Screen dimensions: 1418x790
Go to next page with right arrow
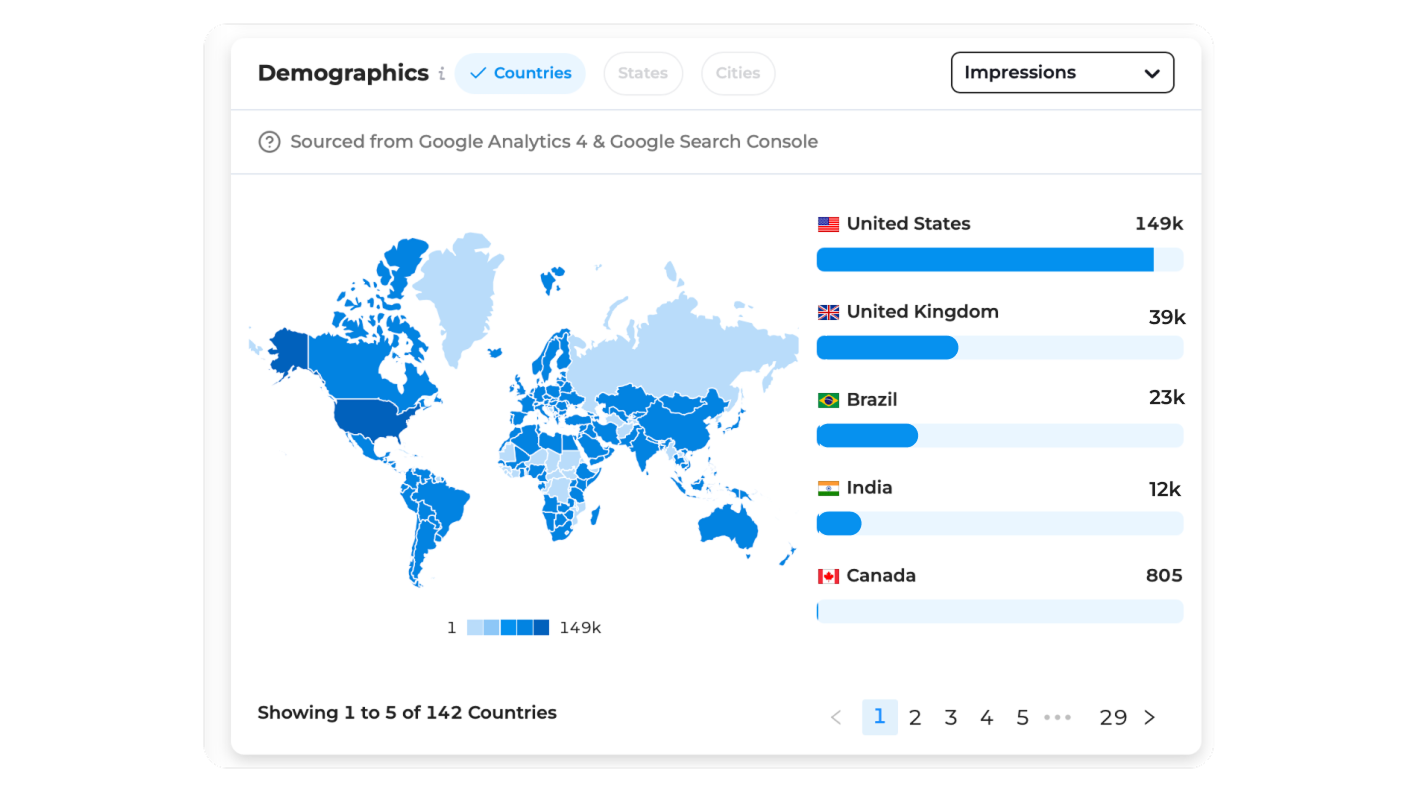[1149, 717]
